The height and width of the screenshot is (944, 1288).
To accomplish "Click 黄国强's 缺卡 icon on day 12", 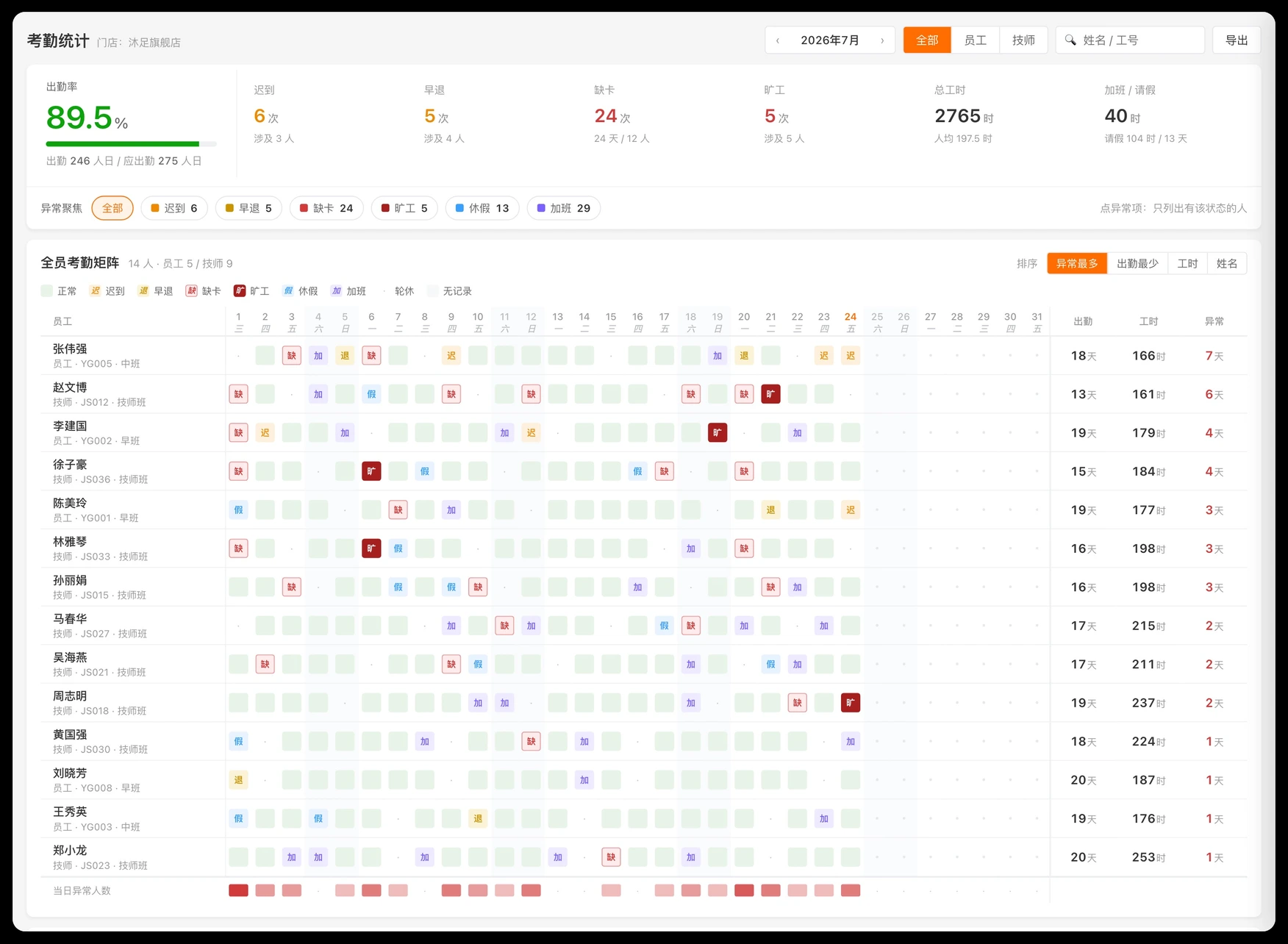I will click(x=531, y=741).
